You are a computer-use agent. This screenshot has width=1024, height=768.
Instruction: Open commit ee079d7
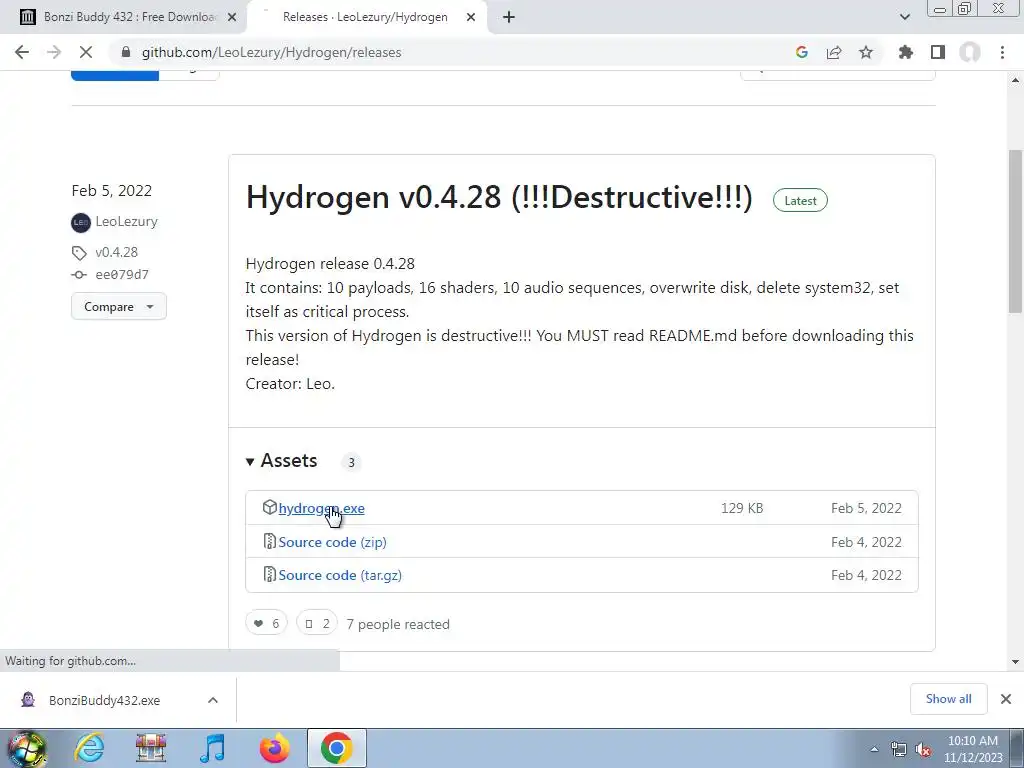tap(122, 275)
